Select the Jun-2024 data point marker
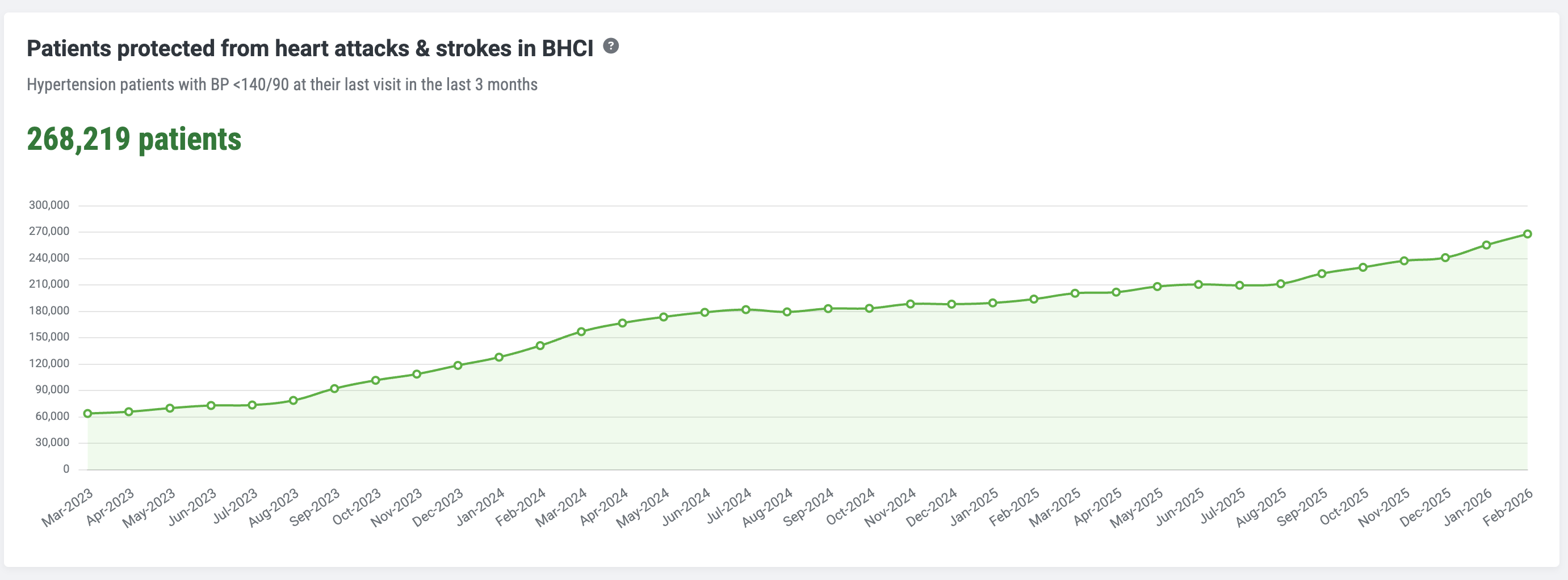This screenshot has height=580, width=1568. pyautogui.click(x=705, y=312)
